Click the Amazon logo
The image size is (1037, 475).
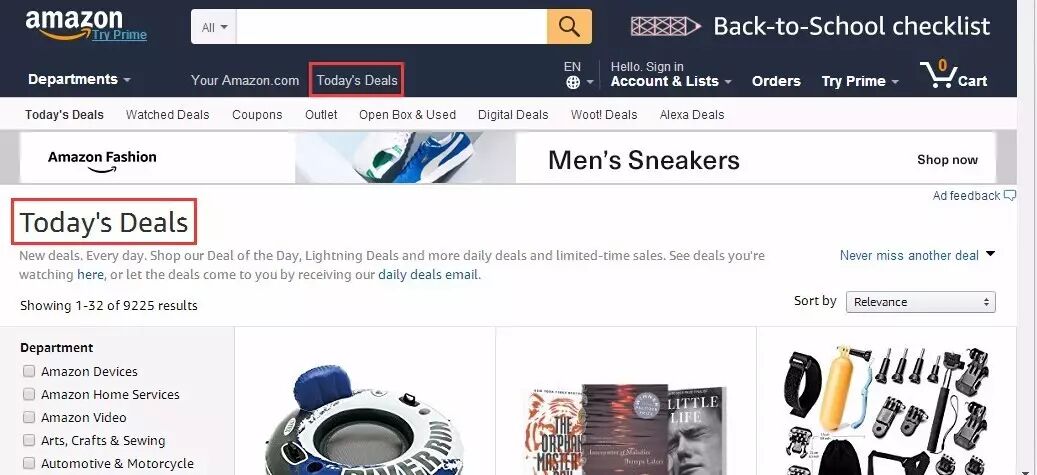click(x=74, y=26)
